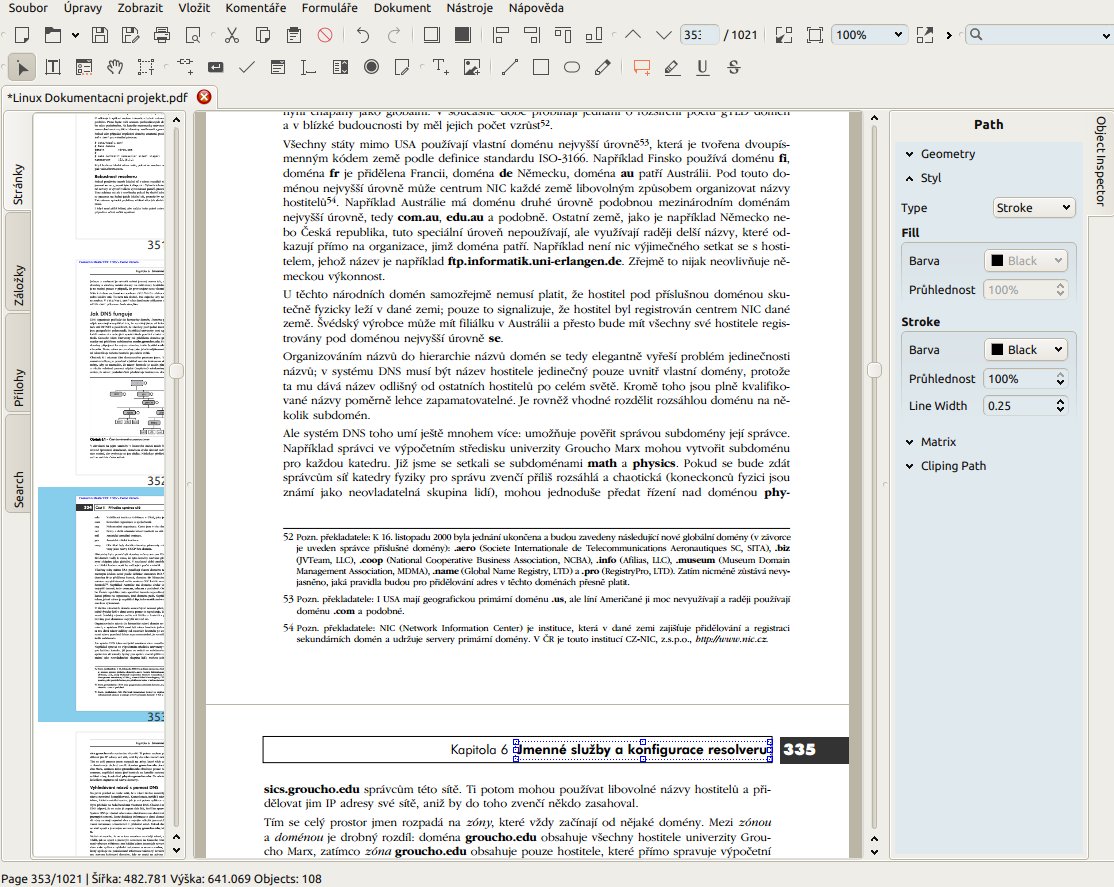The image size is (1114, 887).
Task: Toggle the solid dark page display icon
Action: click(x=463, y=35)
